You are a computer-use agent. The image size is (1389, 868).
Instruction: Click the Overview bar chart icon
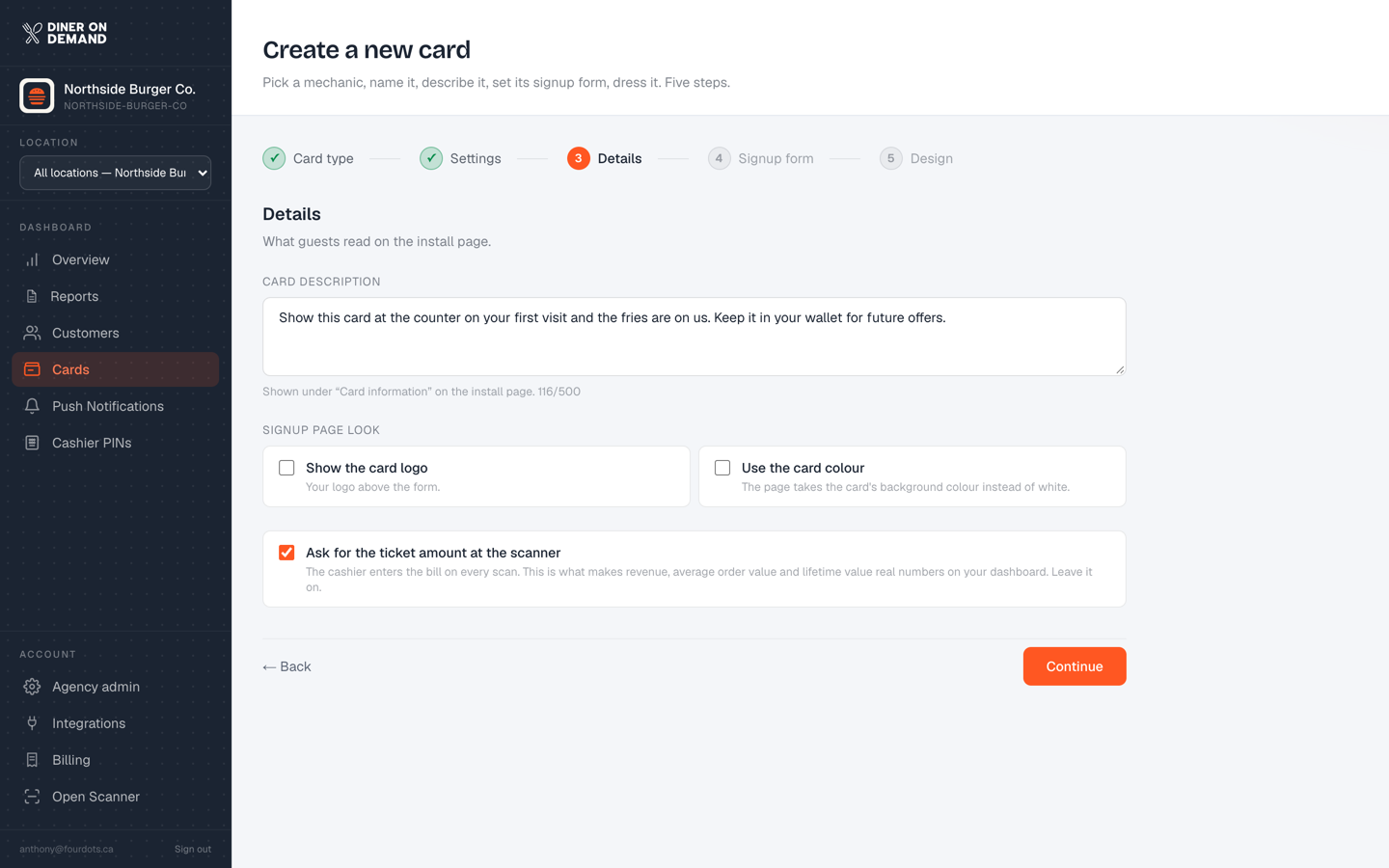click(x=32, y=259)
